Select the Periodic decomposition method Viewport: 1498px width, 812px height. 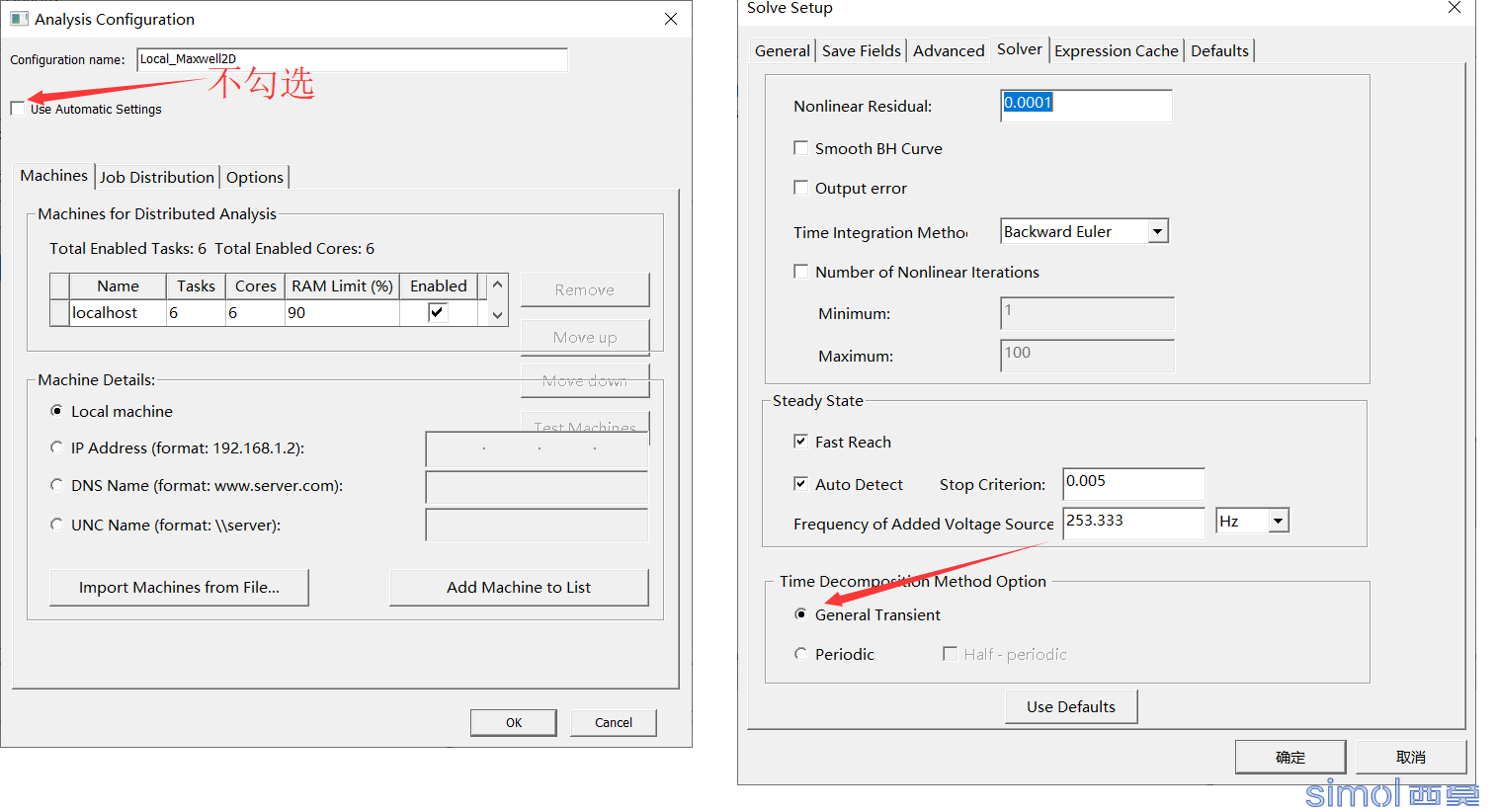801,654
